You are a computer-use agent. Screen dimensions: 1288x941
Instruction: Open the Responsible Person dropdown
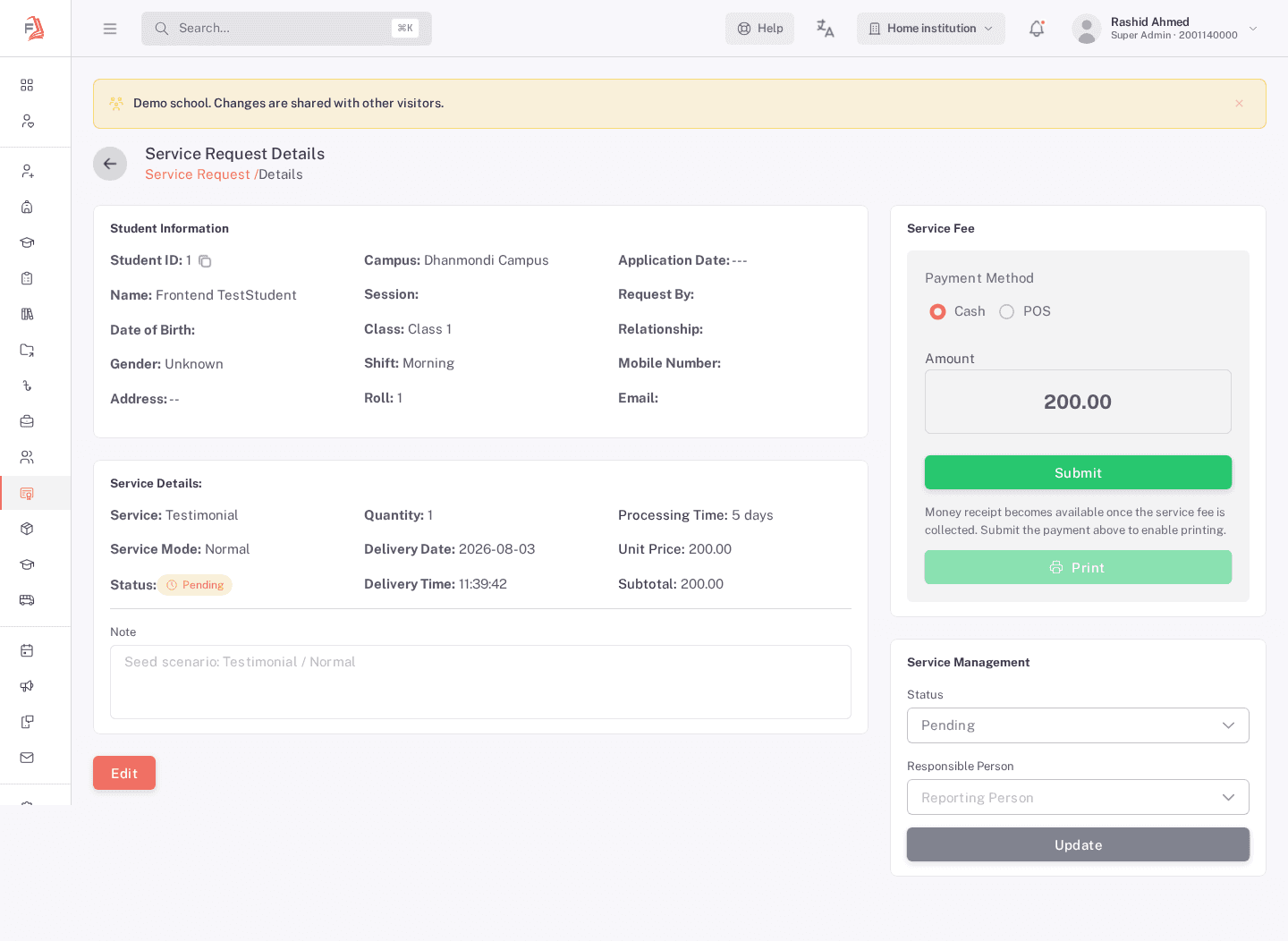[x=1078, y=797]
